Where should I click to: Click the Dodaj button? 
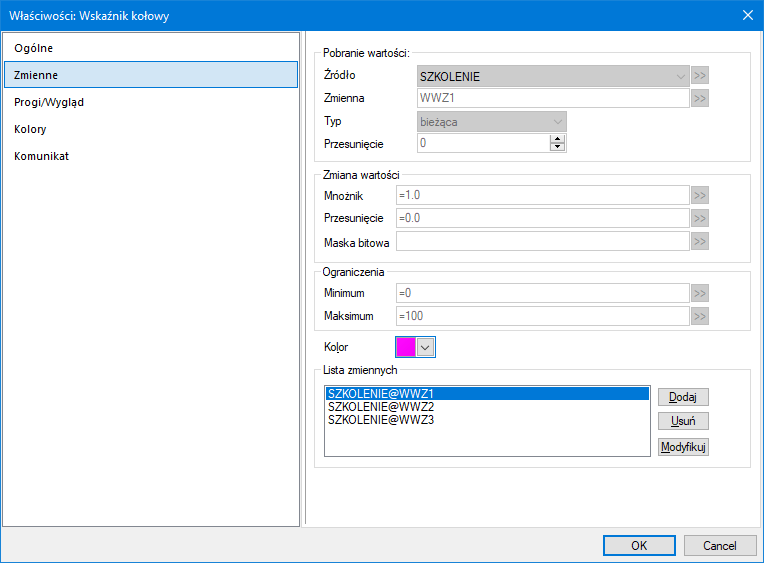pos(683,397)
